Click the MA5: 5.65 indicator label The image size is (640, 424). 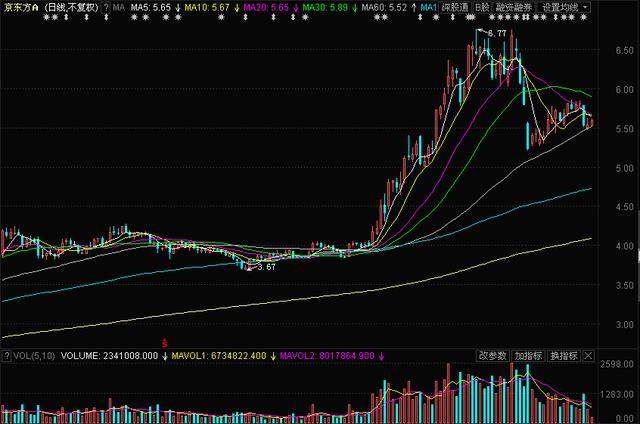[151, 7]
